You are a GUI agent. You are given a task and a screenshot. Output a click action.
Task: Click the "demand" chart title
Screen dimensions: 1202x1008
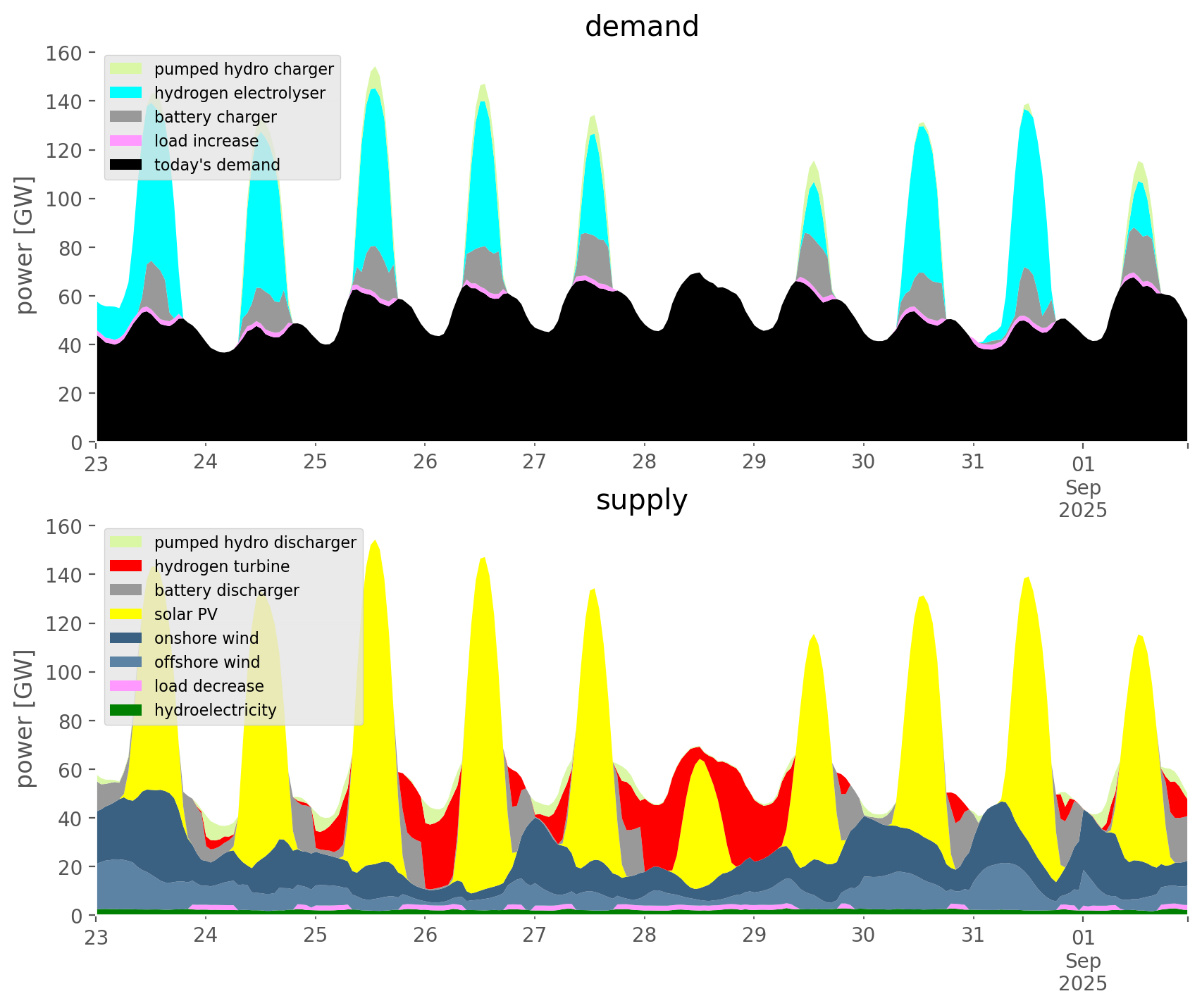click(x=642, y=27)
